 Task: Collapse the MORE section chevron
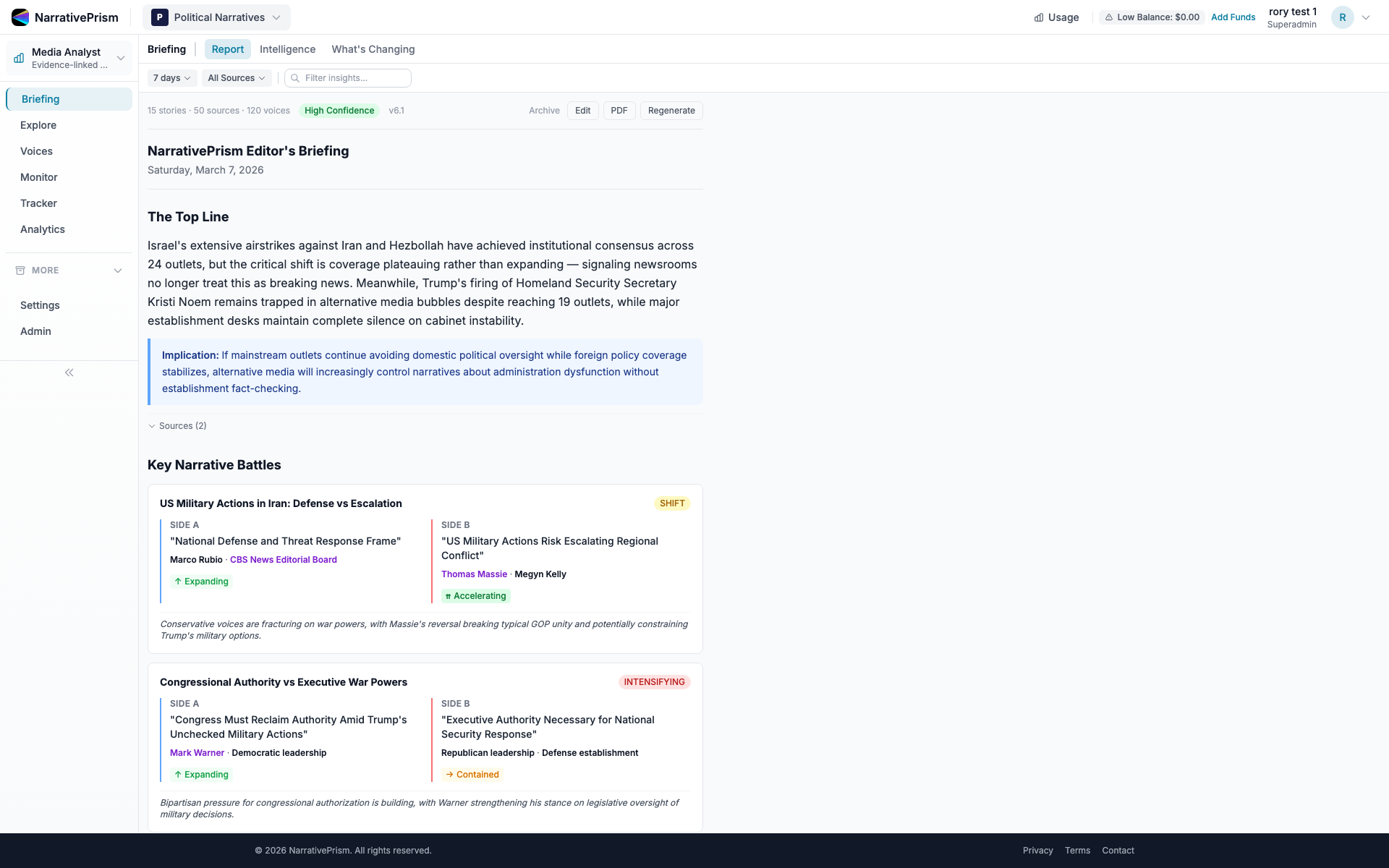(x=118, y=270)
